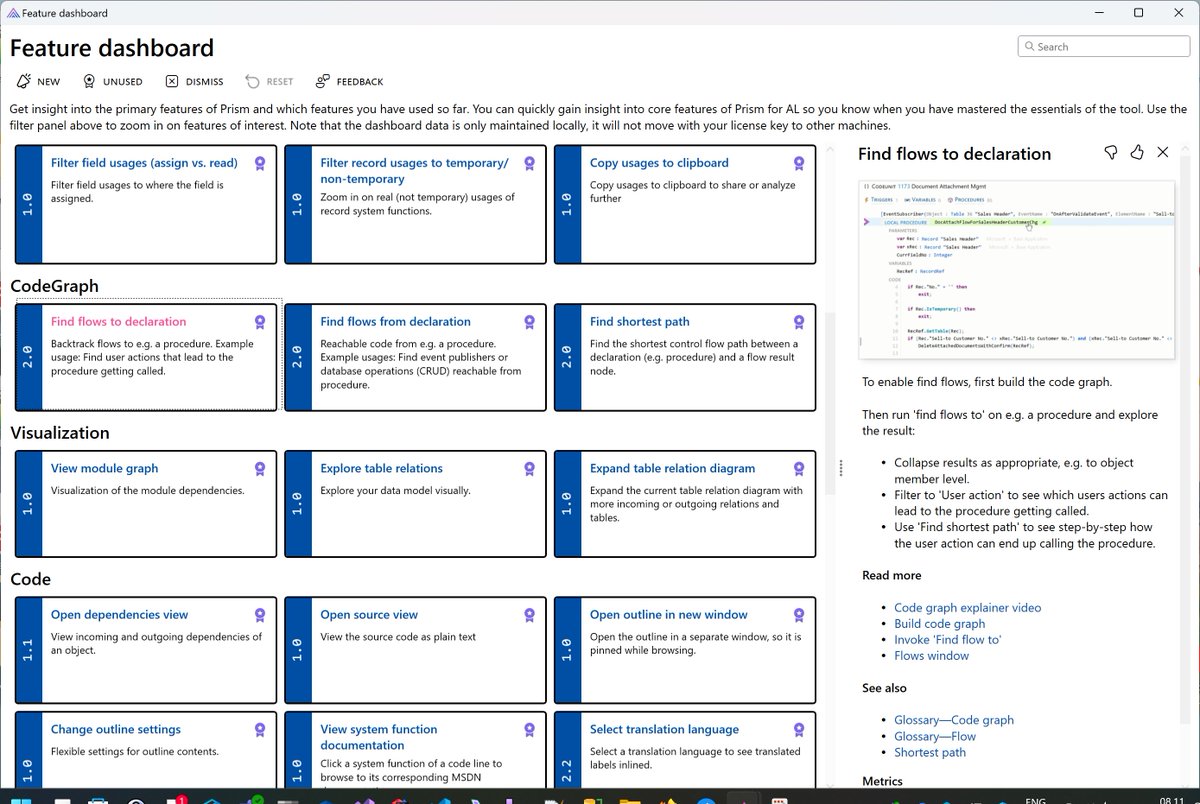1200x804 pixels.
Task: Click medal badge on Filter field usages card
Action: click(260, 163)
